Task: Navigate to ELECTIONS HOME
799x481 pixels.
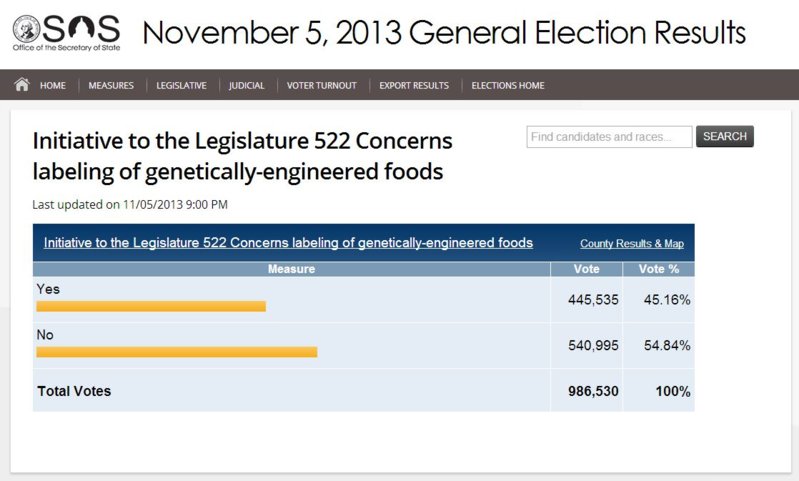Action: tap(508, 86)
